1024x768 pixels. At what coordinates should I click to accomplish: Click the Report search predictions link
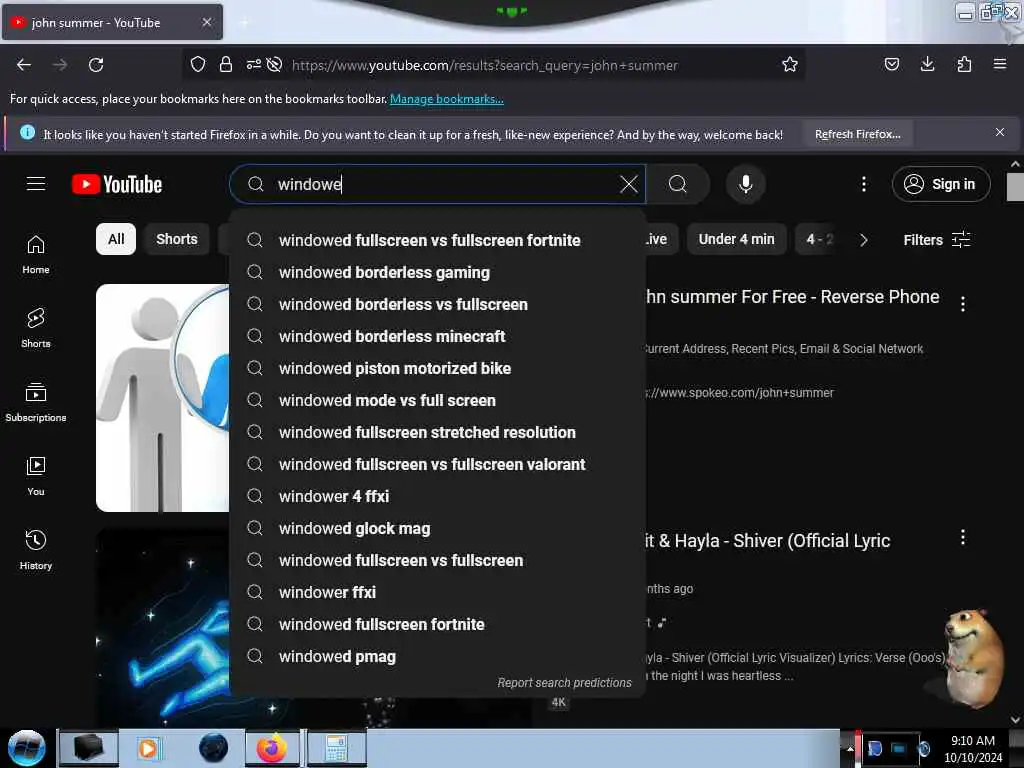(x=564, y=682)
